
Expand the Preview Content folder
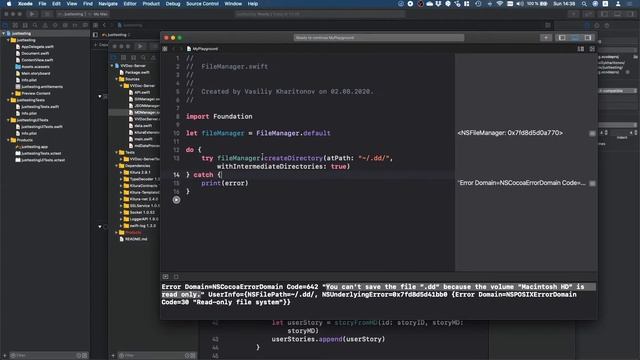click(x=13, y=93)
